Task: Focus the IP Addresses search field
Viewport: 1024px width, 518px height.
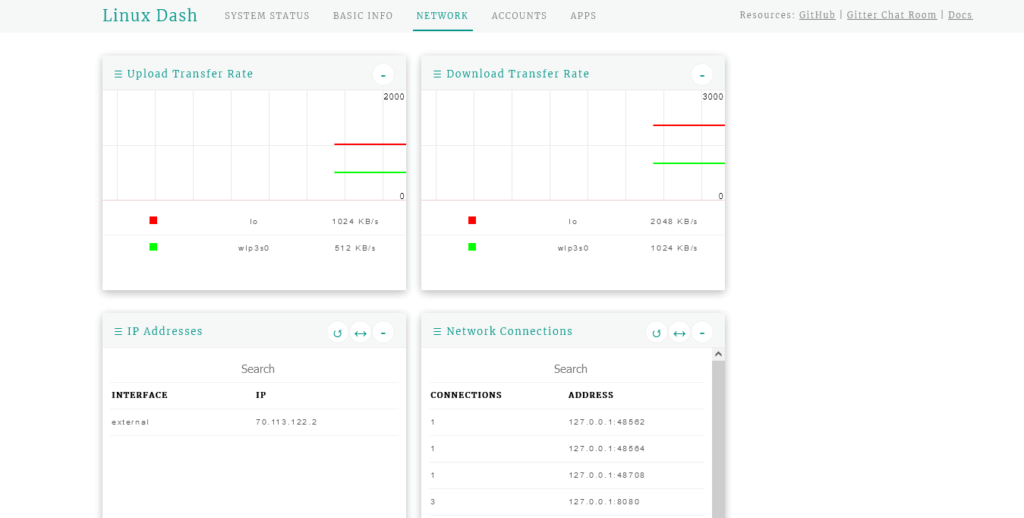Action: click(254, 369)
